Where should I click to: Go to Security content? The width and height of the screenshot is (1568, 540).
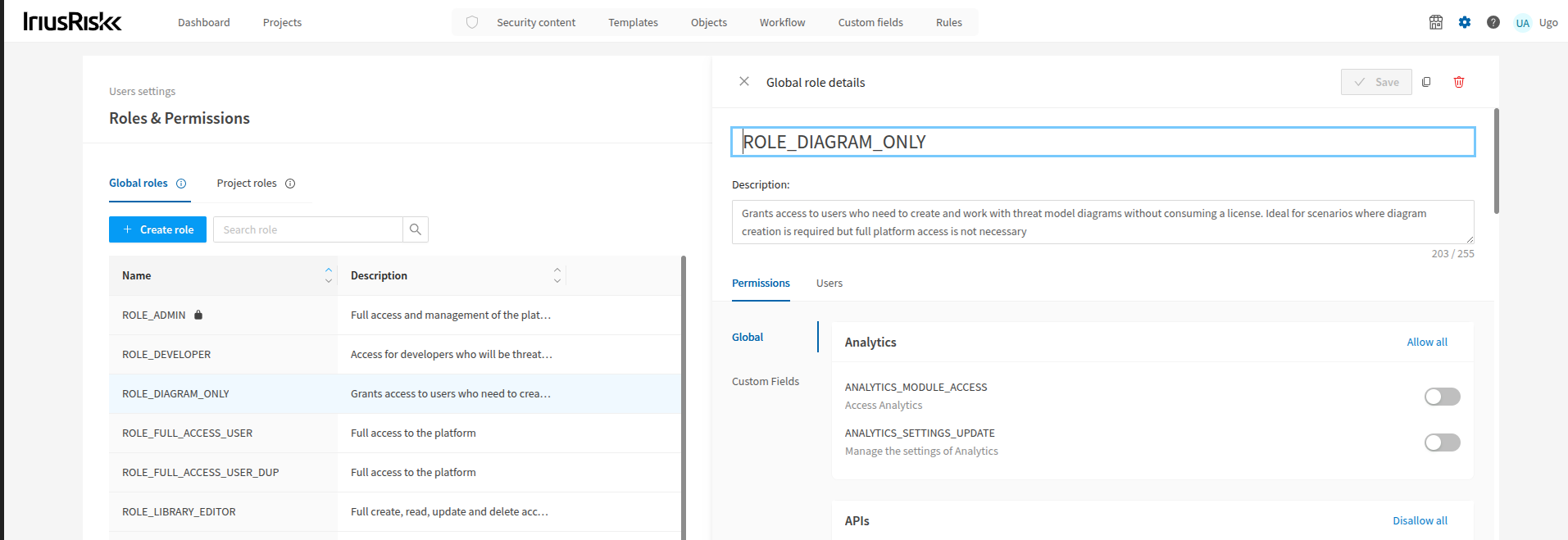coord(536,22)
